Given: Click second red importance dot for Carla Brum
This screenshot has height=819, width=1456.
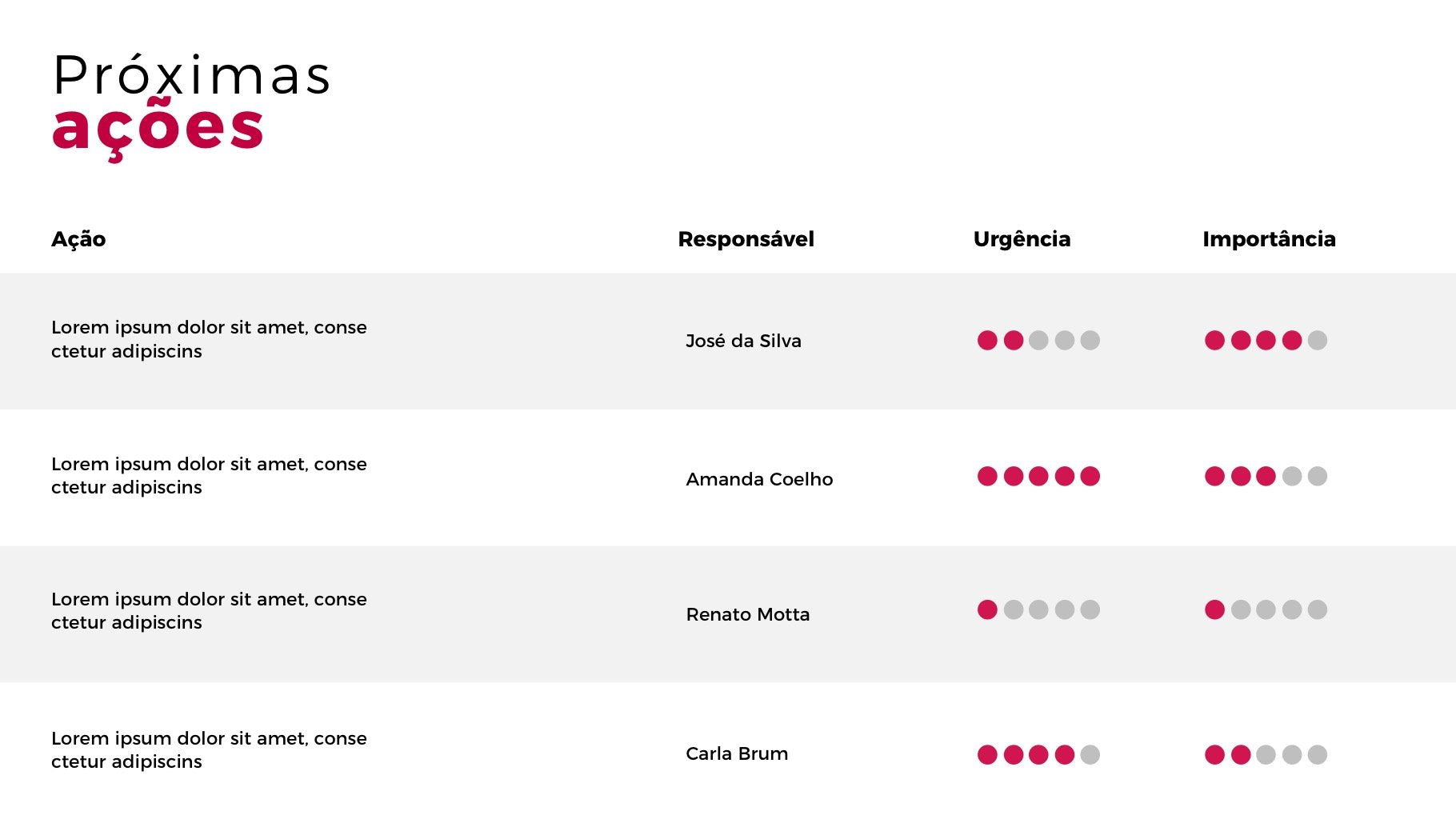Looking at the screenshot, I should [x=1240, y=755].
